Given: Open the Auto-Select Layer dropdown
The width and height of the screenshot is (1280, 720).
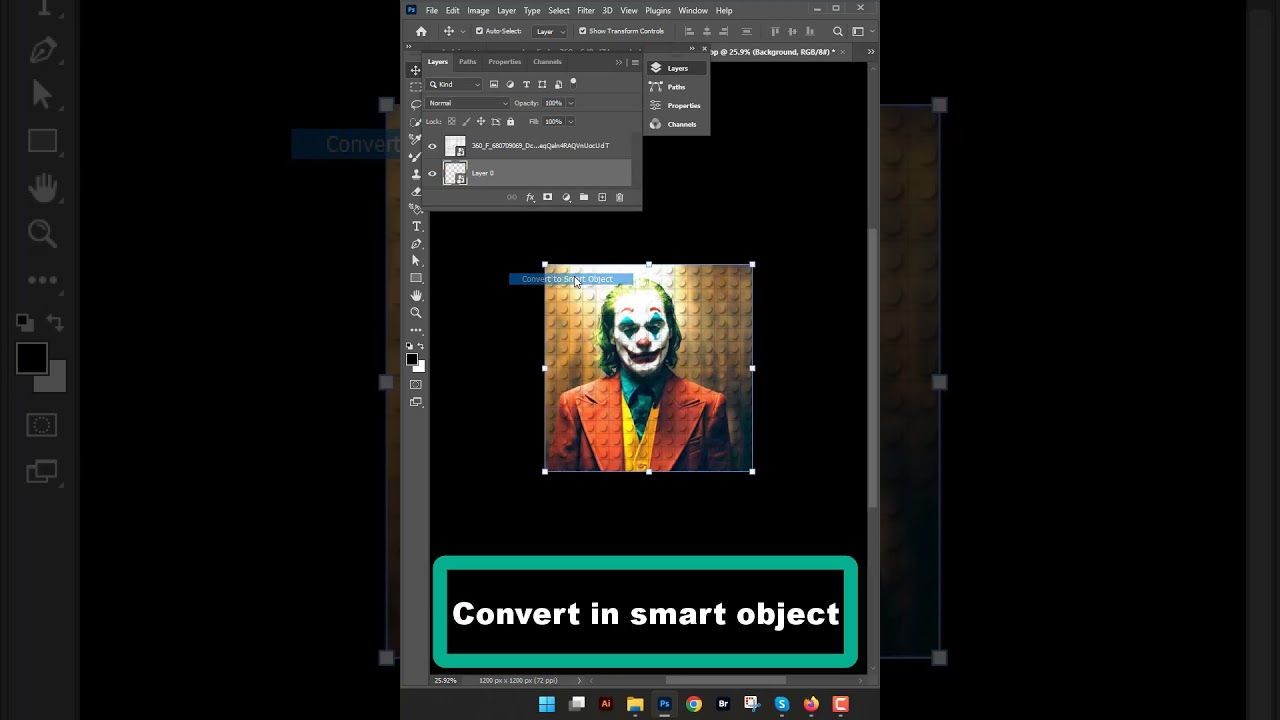Looking at the screenshot, I should (549, 31).
